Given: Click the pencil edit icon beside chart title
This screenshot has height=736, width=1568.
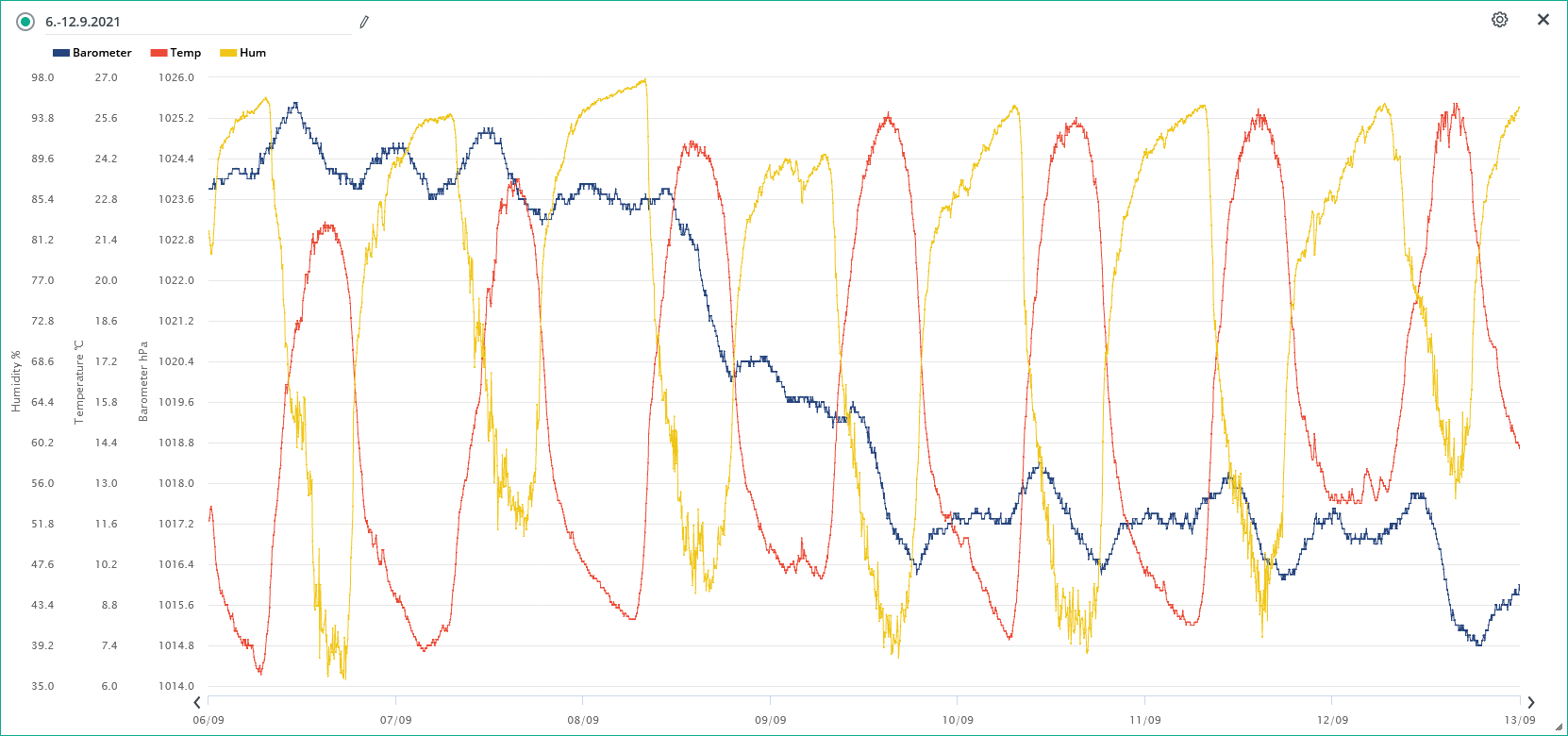Looking at the screenshot, I should (x=364, y=22).
